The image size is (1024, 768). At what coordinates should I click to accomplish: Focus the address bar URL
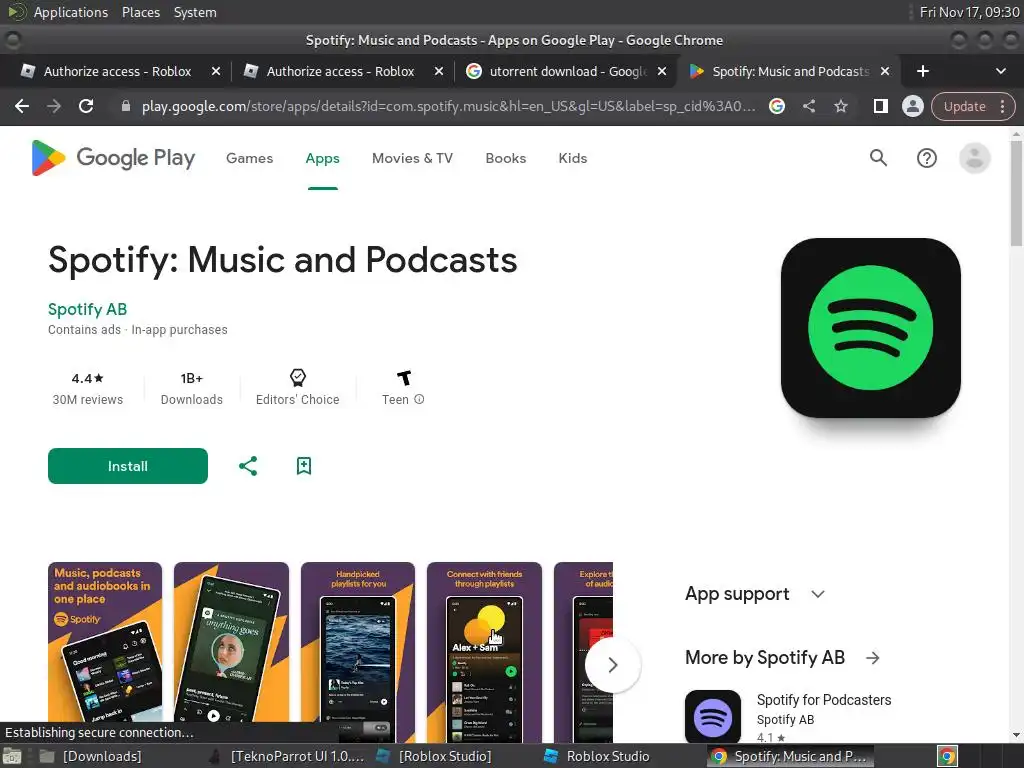[449, 106]
